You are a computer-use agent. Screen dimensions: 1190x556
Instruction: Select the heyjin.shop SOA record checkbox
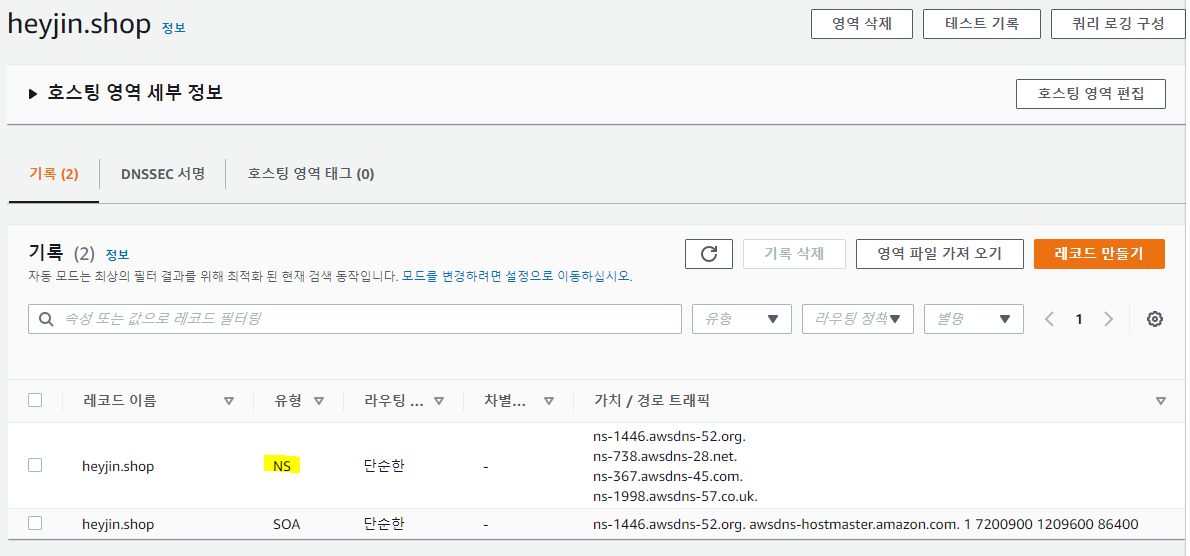click(x=35, y=523)
